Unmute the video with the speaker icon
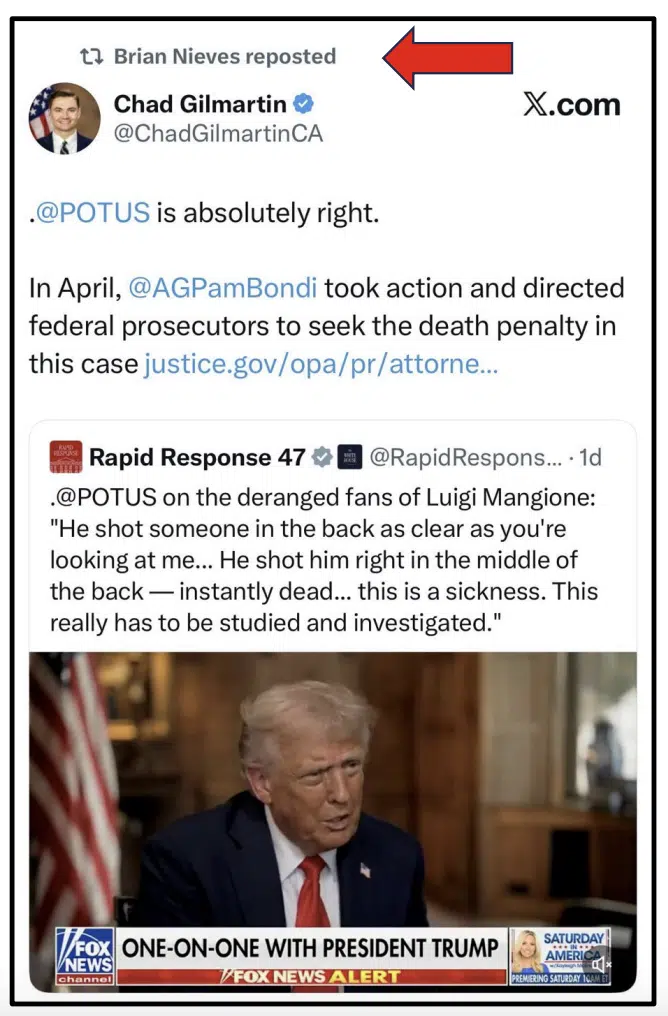 (602, 965)
